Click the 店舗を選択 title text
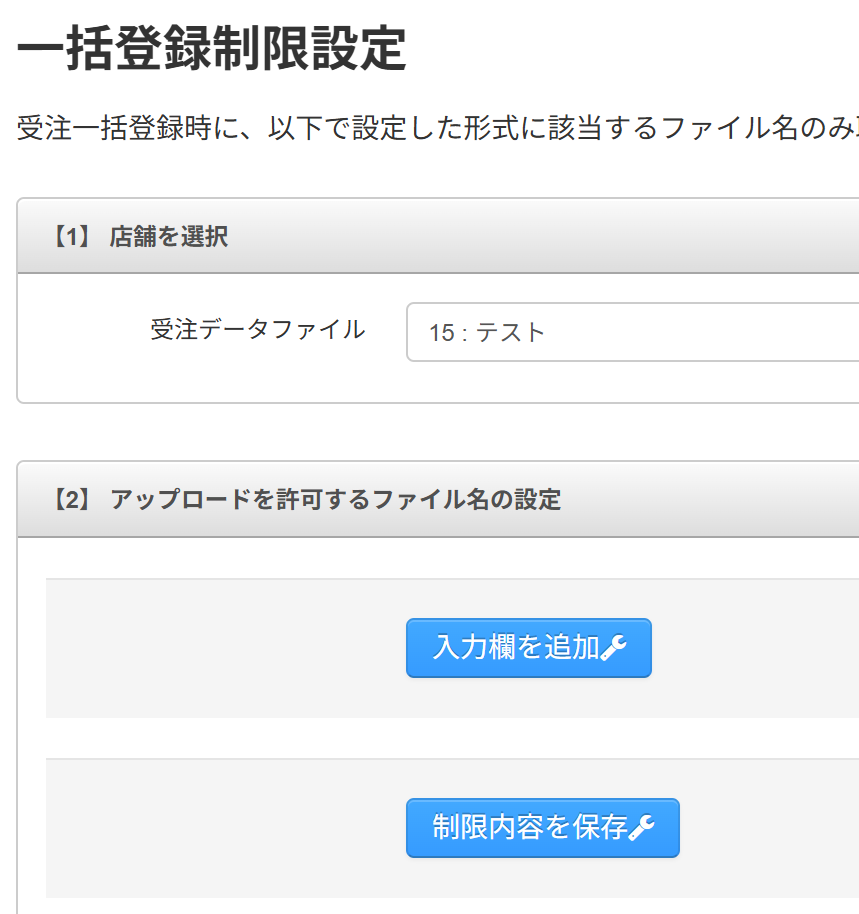Viewport: 859px width, 914px height. (x=168, y=237)
